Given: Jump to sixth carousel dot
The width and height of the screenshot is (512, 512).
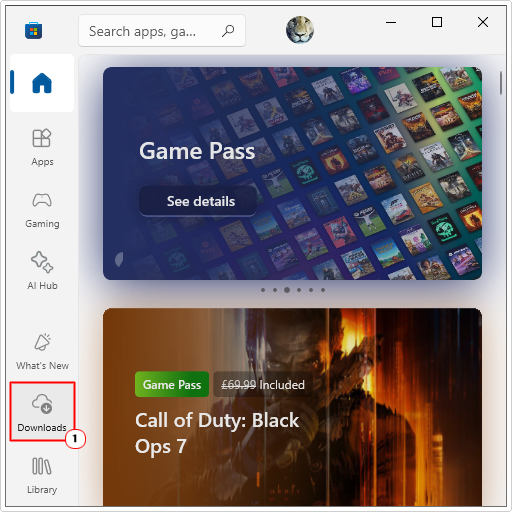Looking at the screenshot, I should (323, 290).
